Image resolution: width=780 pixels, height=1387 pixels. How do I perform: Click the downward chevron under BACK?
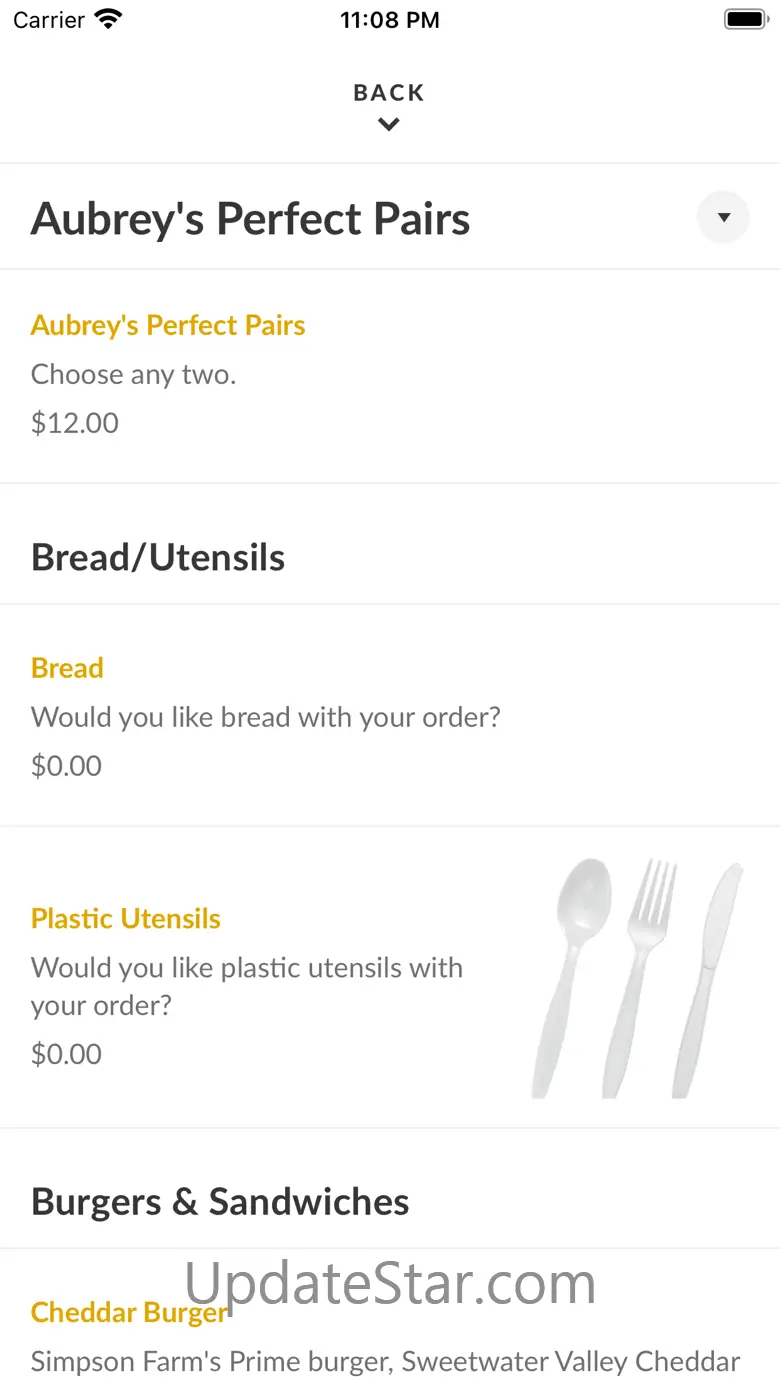coord(389,125)
